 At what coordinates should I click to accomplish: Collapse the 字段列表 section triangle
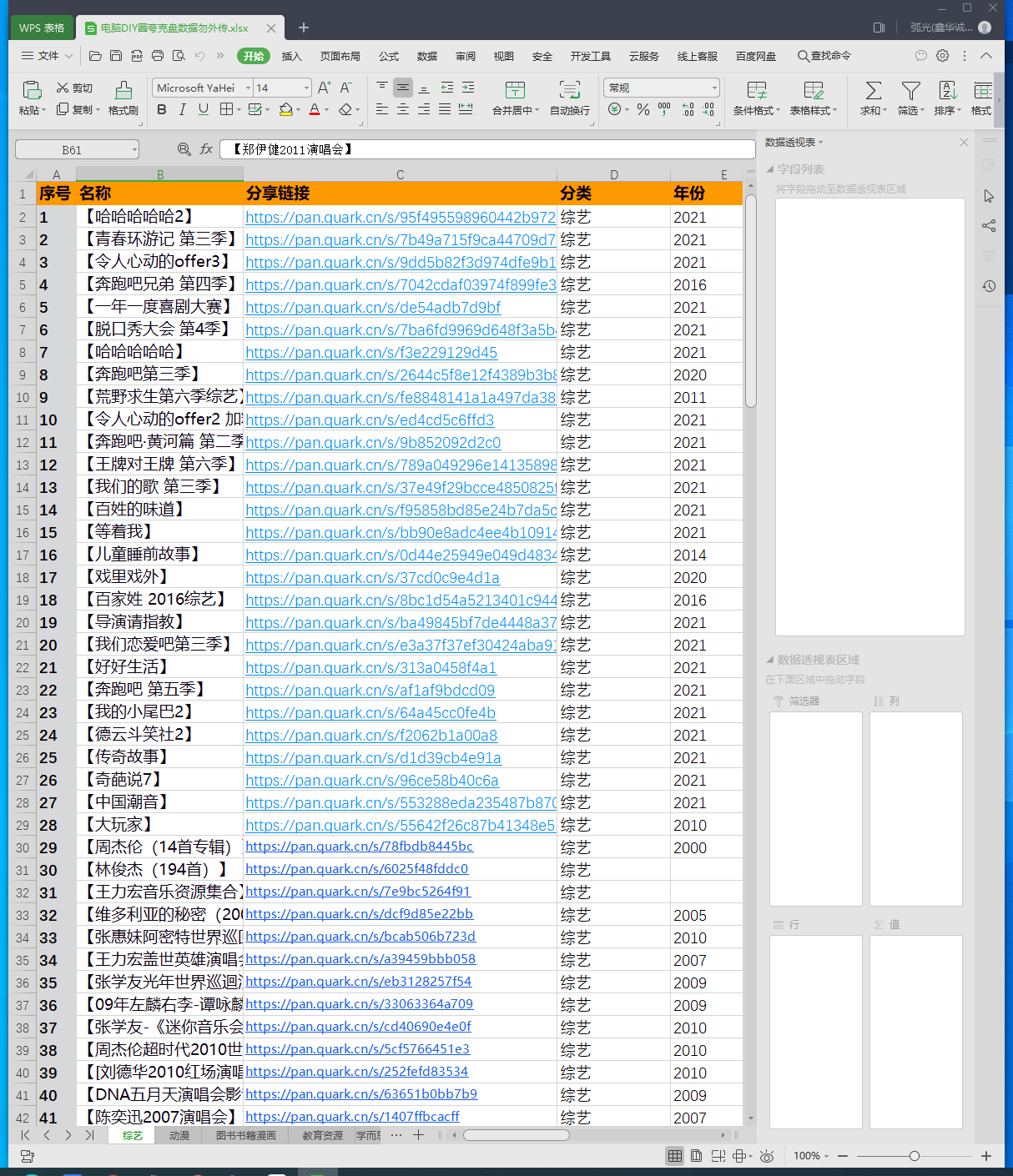(x=770, y=169)
